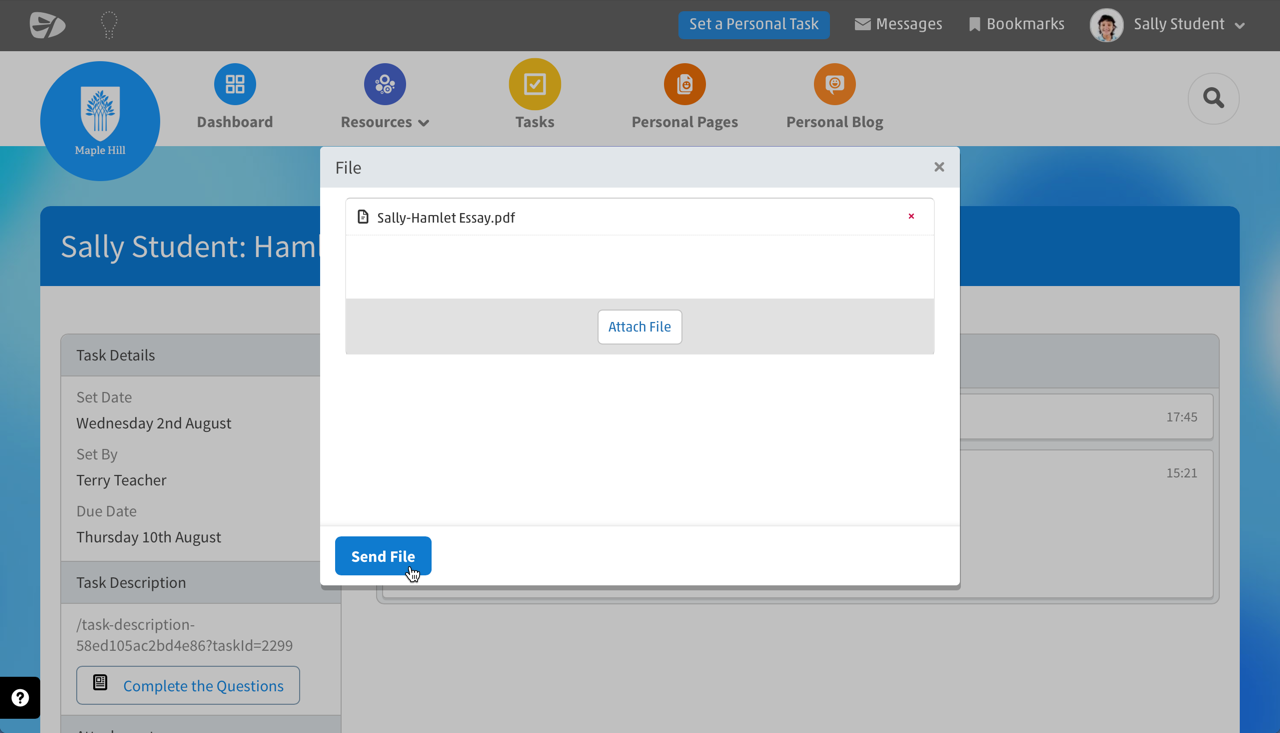The height and width of the screenshot is (733, 1280).
Task: Click the Maple Hill school logo
Action: point(100,121)
